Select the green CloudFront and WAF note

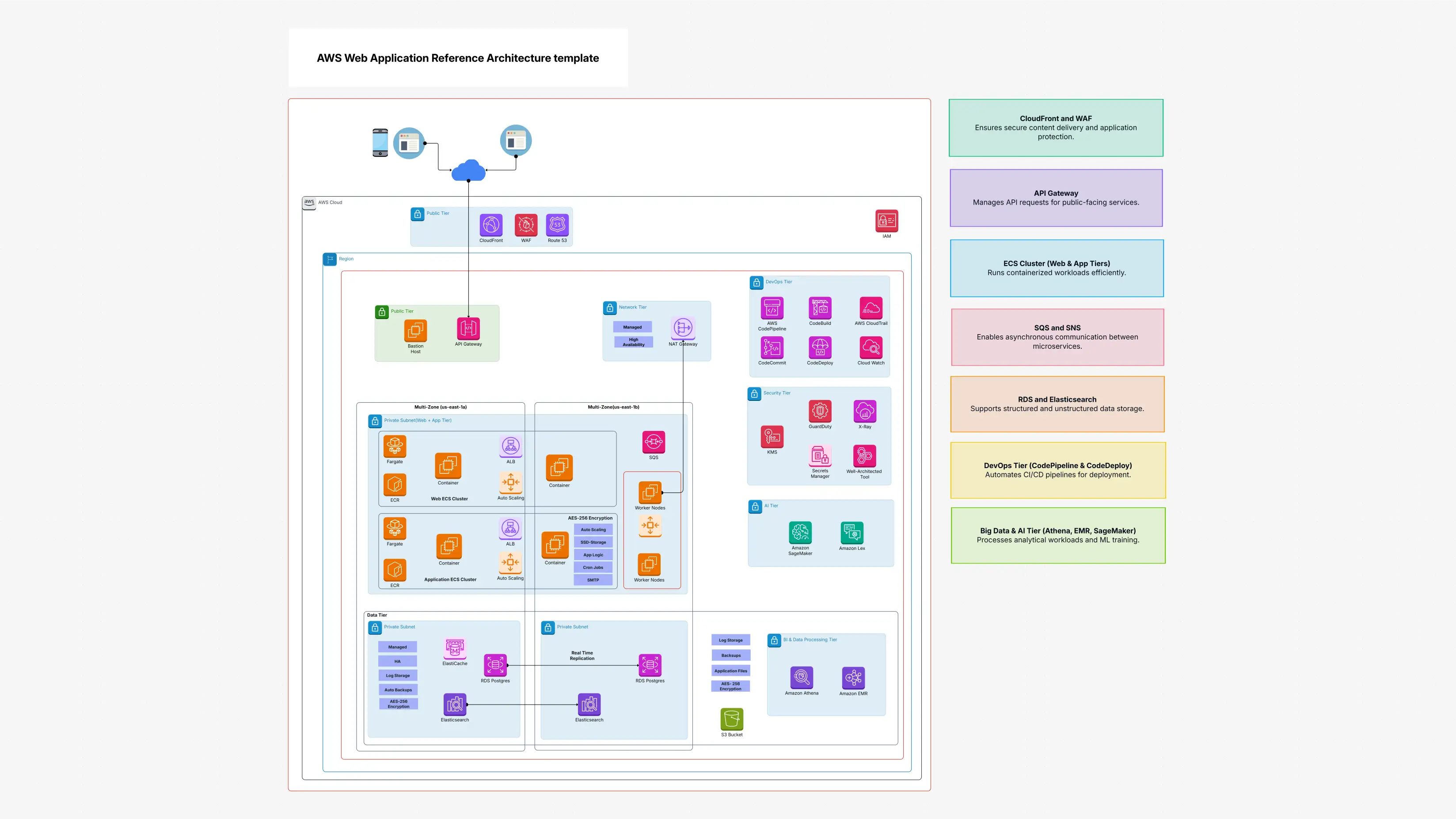1055,128
